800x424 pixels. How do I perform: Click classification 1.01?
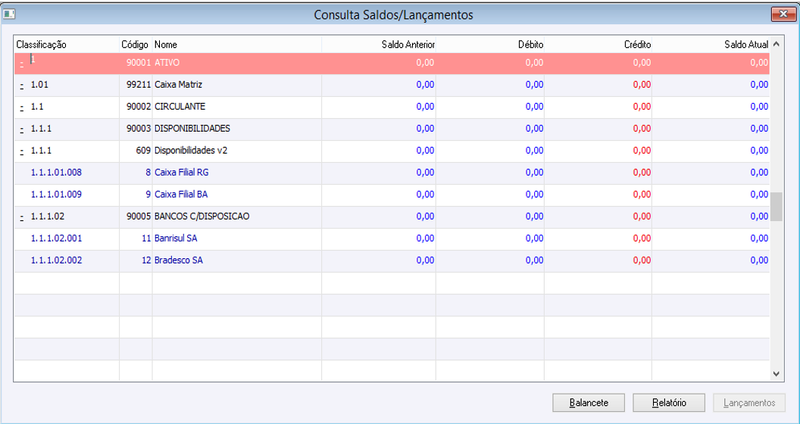39,85
